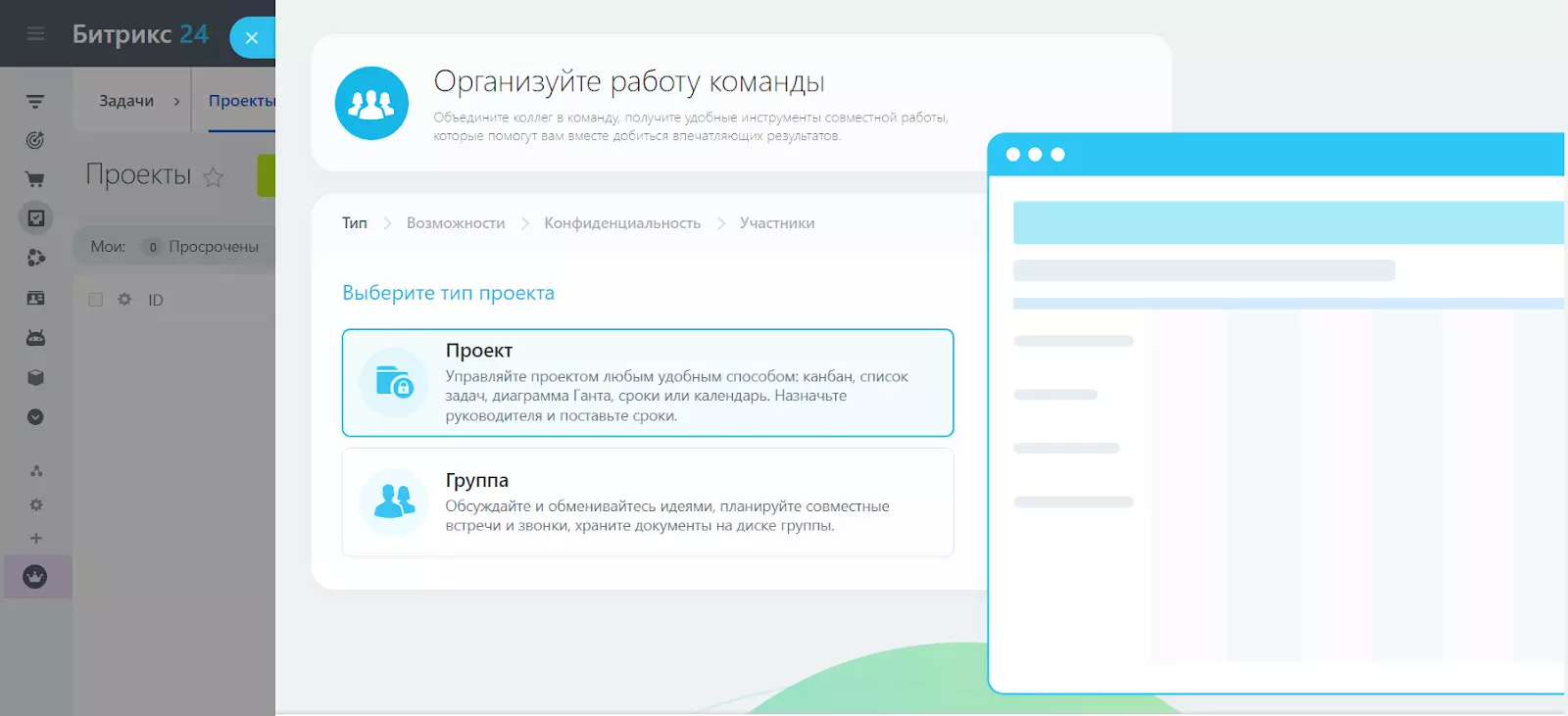Go to the Тип step in the breadcrumb

pyautogui.click(x=355, y=223)
